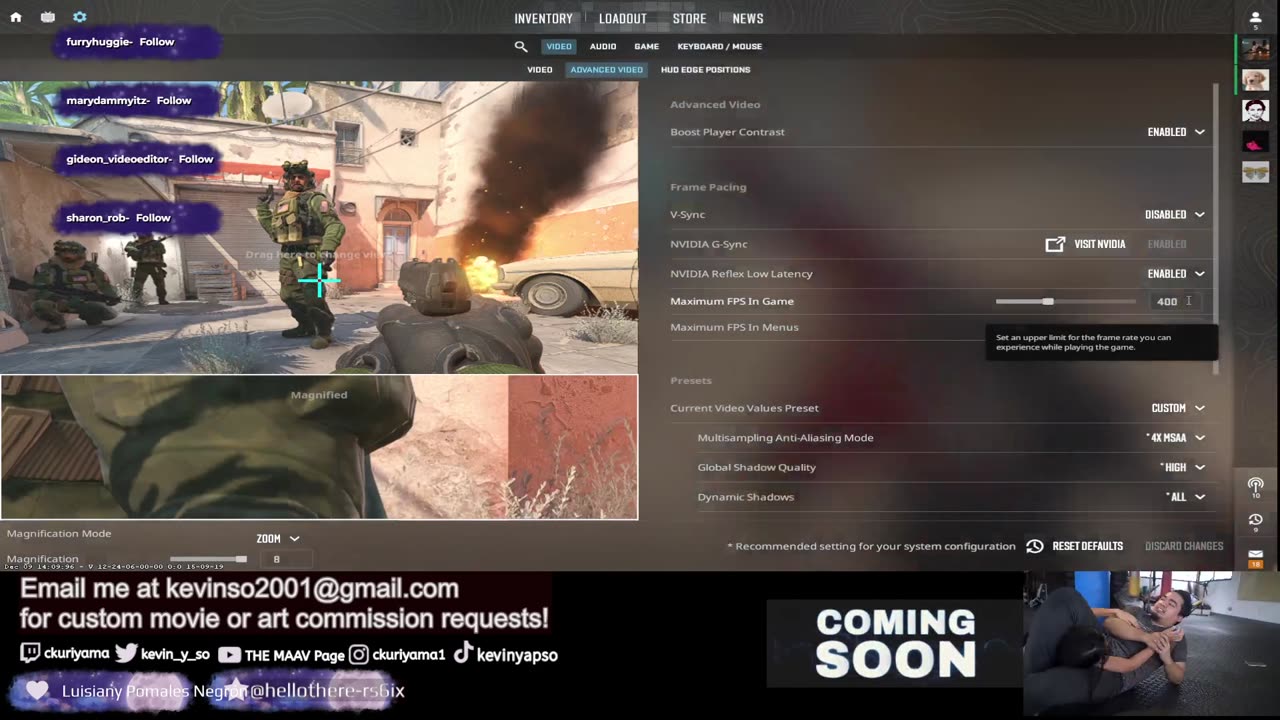Open recent teammates clock icon
Viewport: 1280px width, 720px height.
point(1256,520)
